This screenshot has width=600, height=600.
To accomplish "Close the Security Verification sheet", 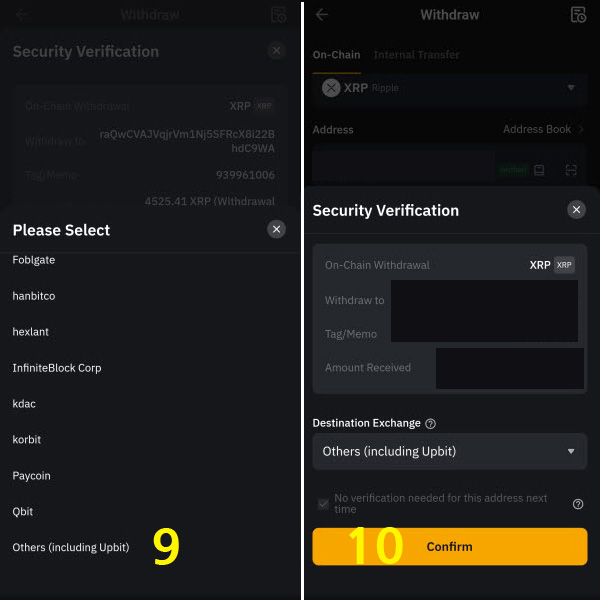I will (x=576, y=210).
